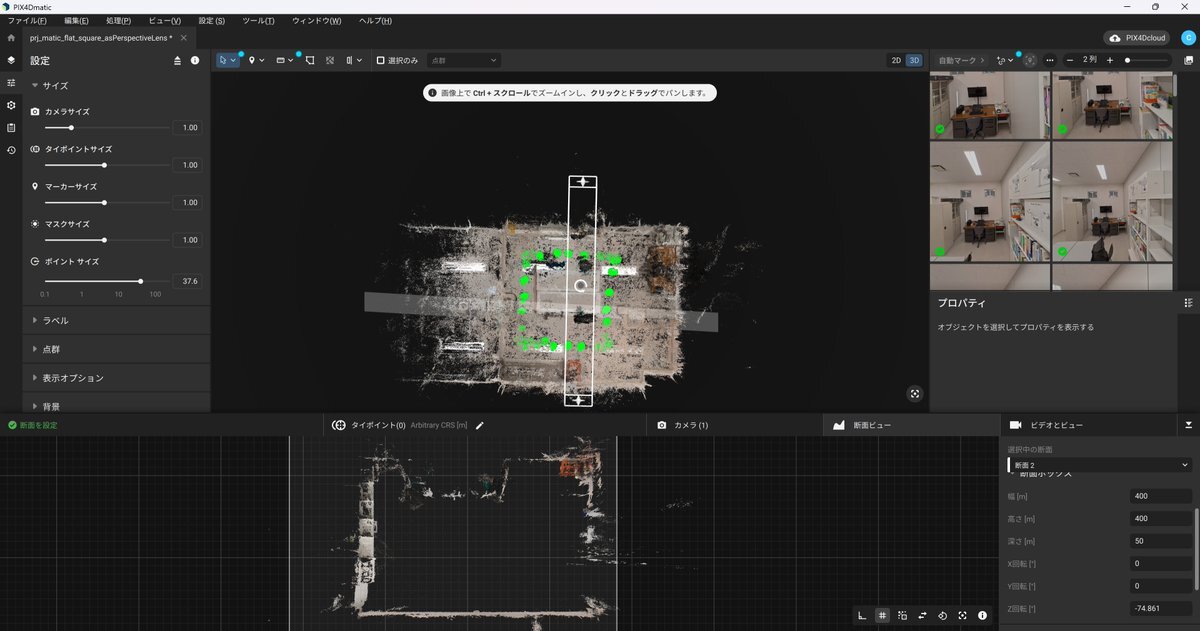Open the 断面 2 selection dropdown
The width and height of the screenshot is (1200, 631).
pyautogui.click(x=1099, y=465)
